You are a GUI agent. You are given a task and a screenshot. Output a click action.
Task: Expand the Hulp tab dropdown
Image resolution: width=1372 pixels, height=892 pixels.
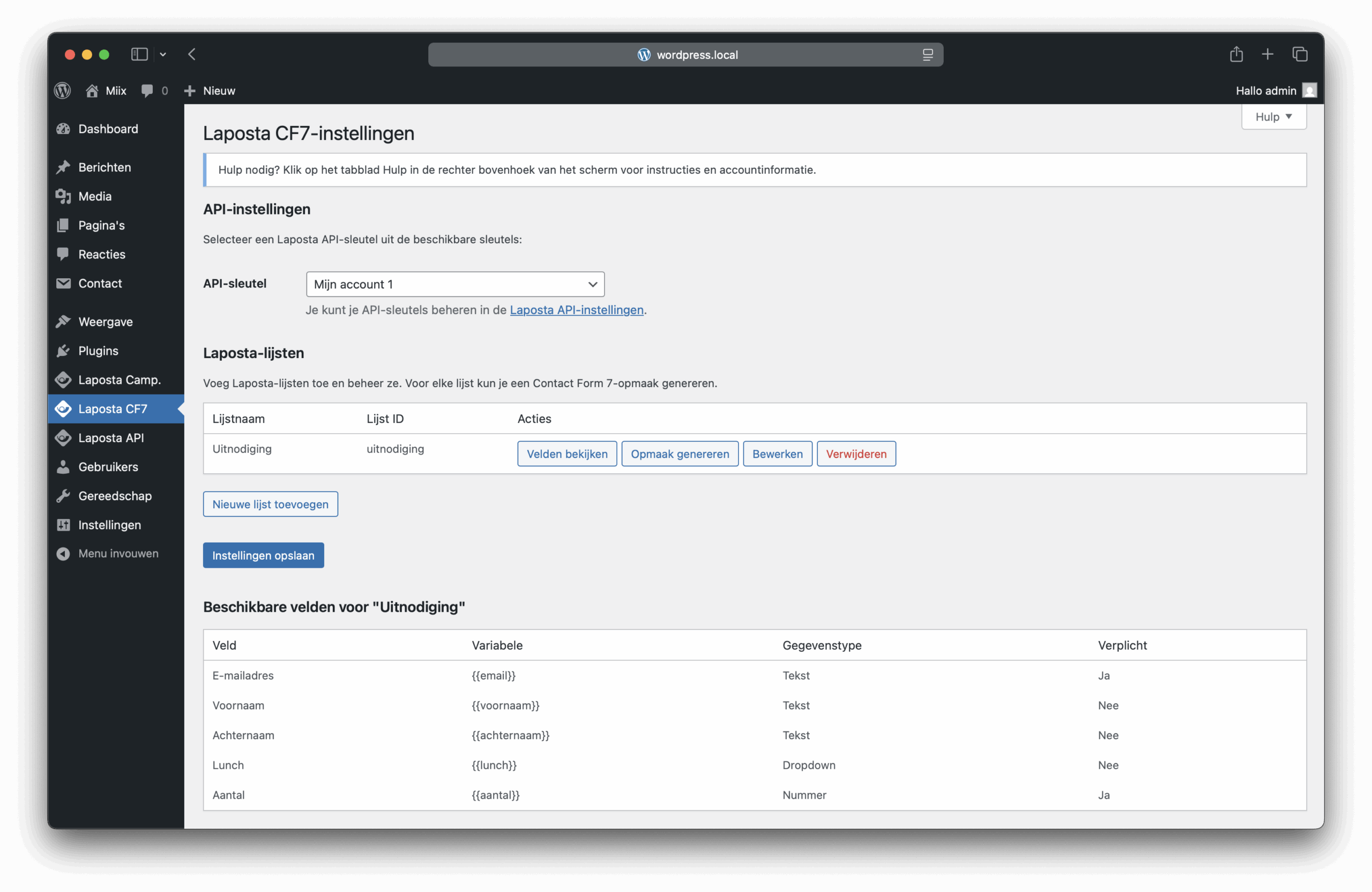pos(1273,116)
